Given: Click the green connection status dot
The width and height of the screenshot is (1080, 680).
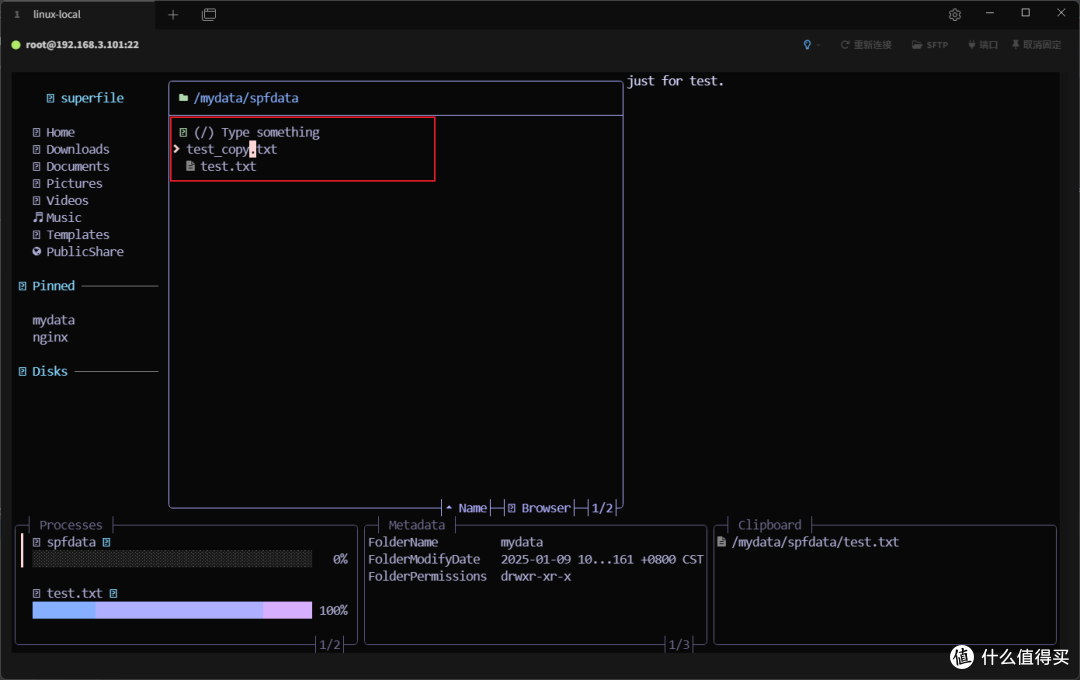Looking at the screenshot, I should click(x=16, y=45).
